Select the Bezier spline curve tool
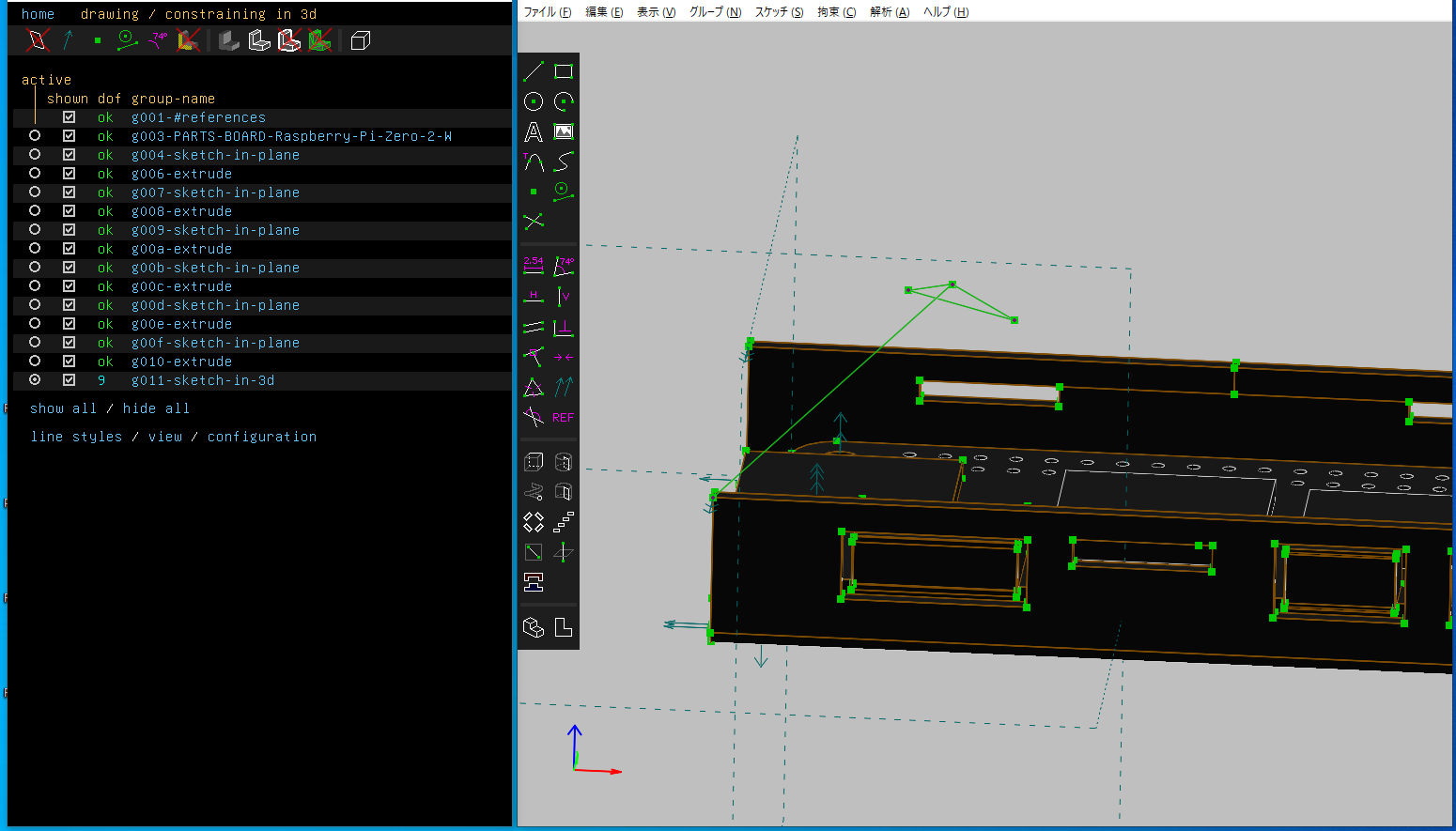The height and width of the screenshot is (831, 1456). (564, 162)
